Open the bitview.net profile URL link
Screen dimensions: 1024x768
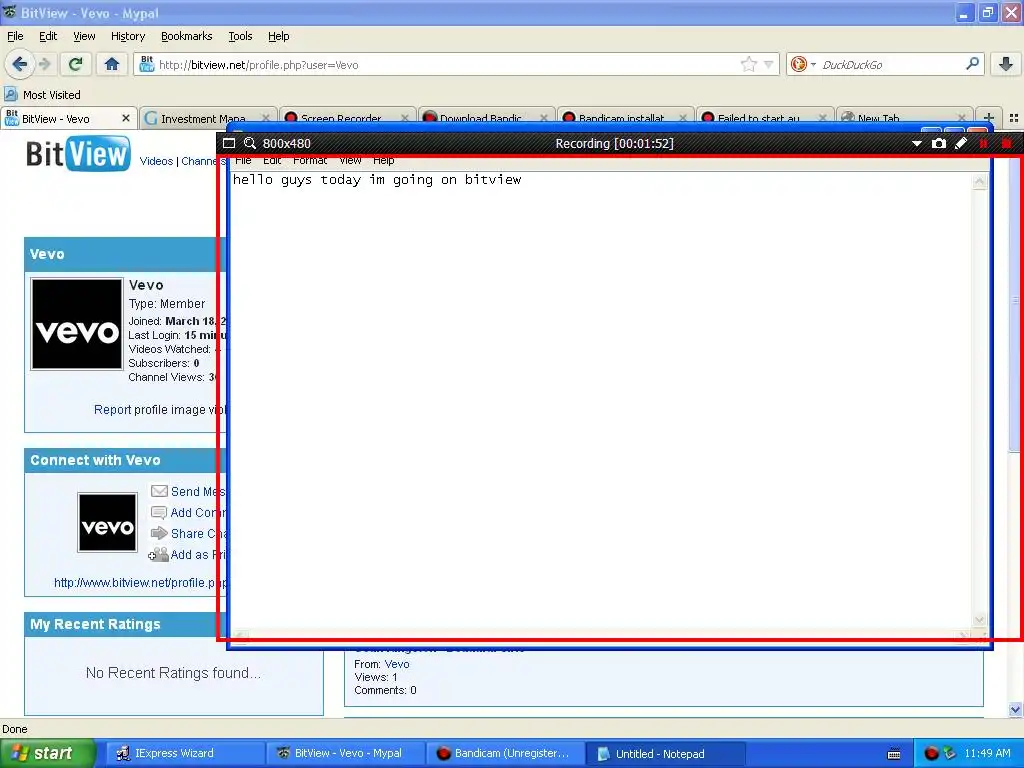click(140, 583)
